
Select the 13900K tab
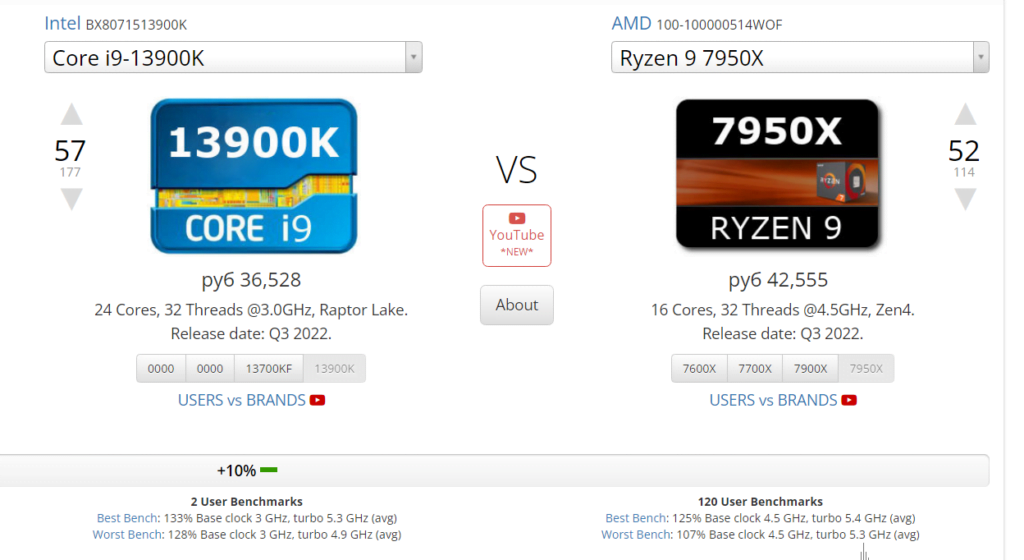coord(334,369)
